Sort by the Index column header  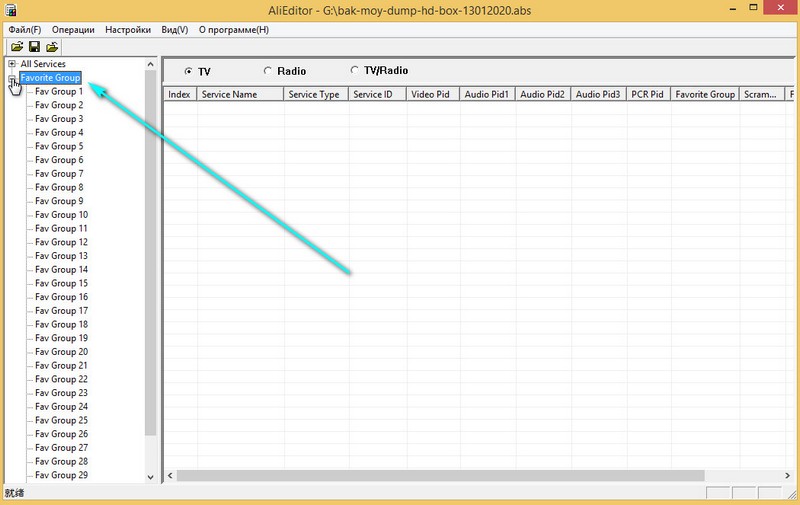tap(180, 94)
